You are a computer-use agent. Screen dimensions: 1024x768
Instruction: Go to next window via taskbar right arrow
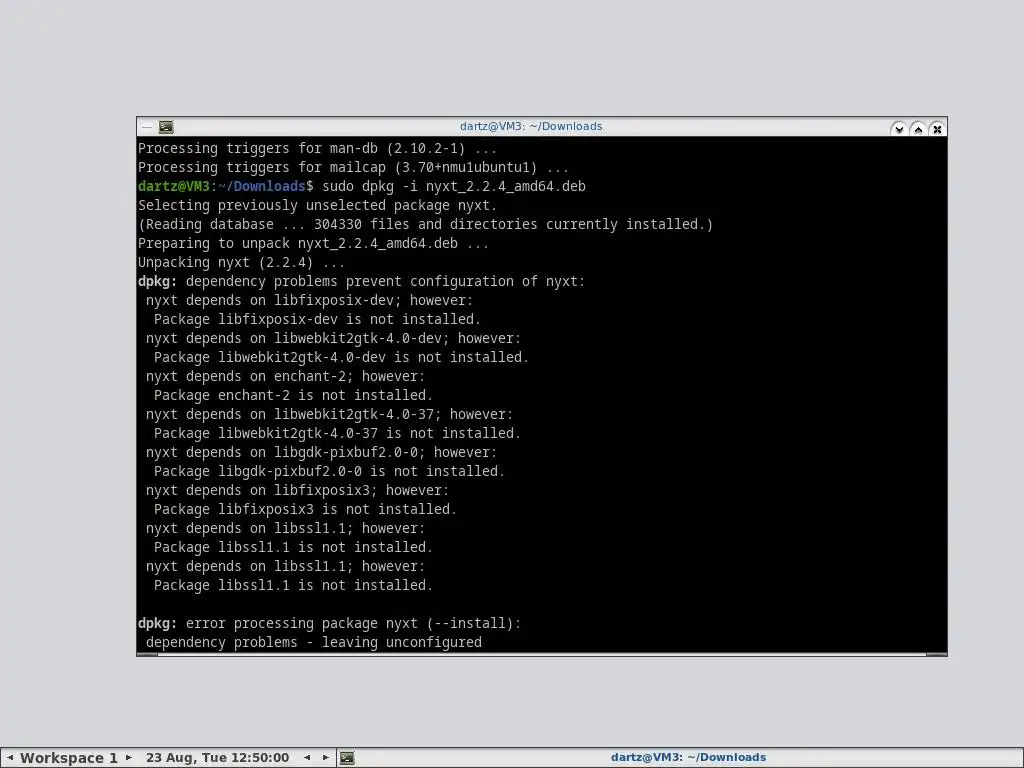[325, 758]
